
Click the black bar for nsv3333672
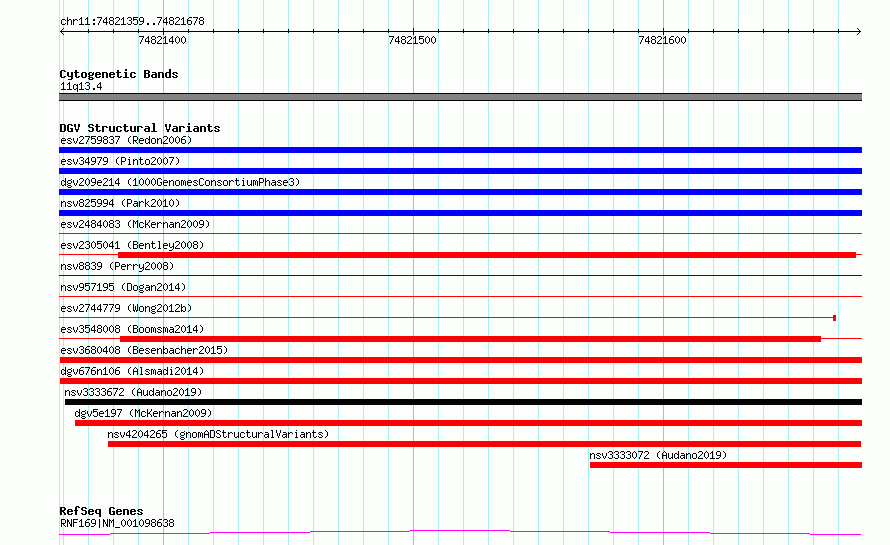point(464,402)
